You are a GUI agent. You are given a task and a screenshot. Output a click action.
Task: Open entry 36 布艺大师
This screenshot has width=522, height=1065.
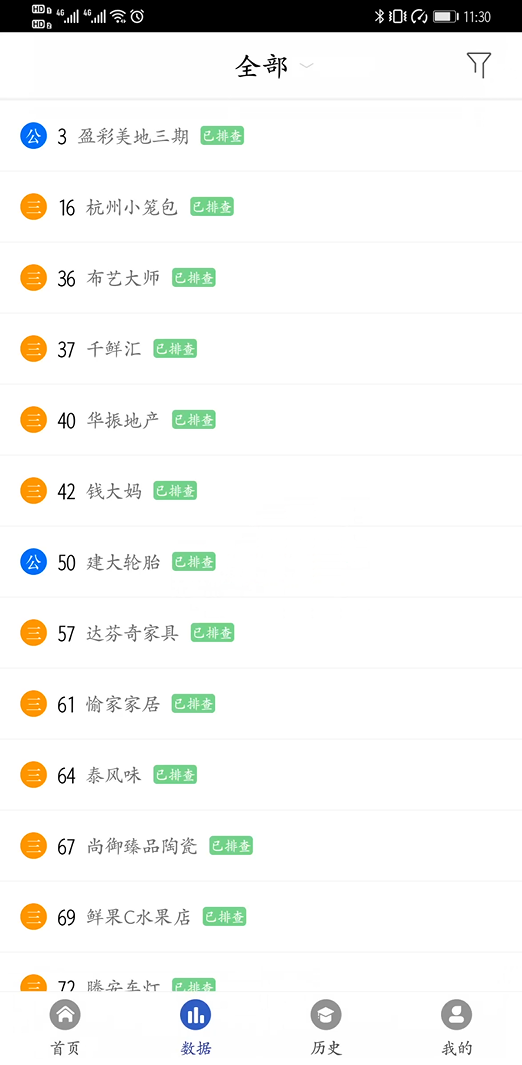point(261,278)
